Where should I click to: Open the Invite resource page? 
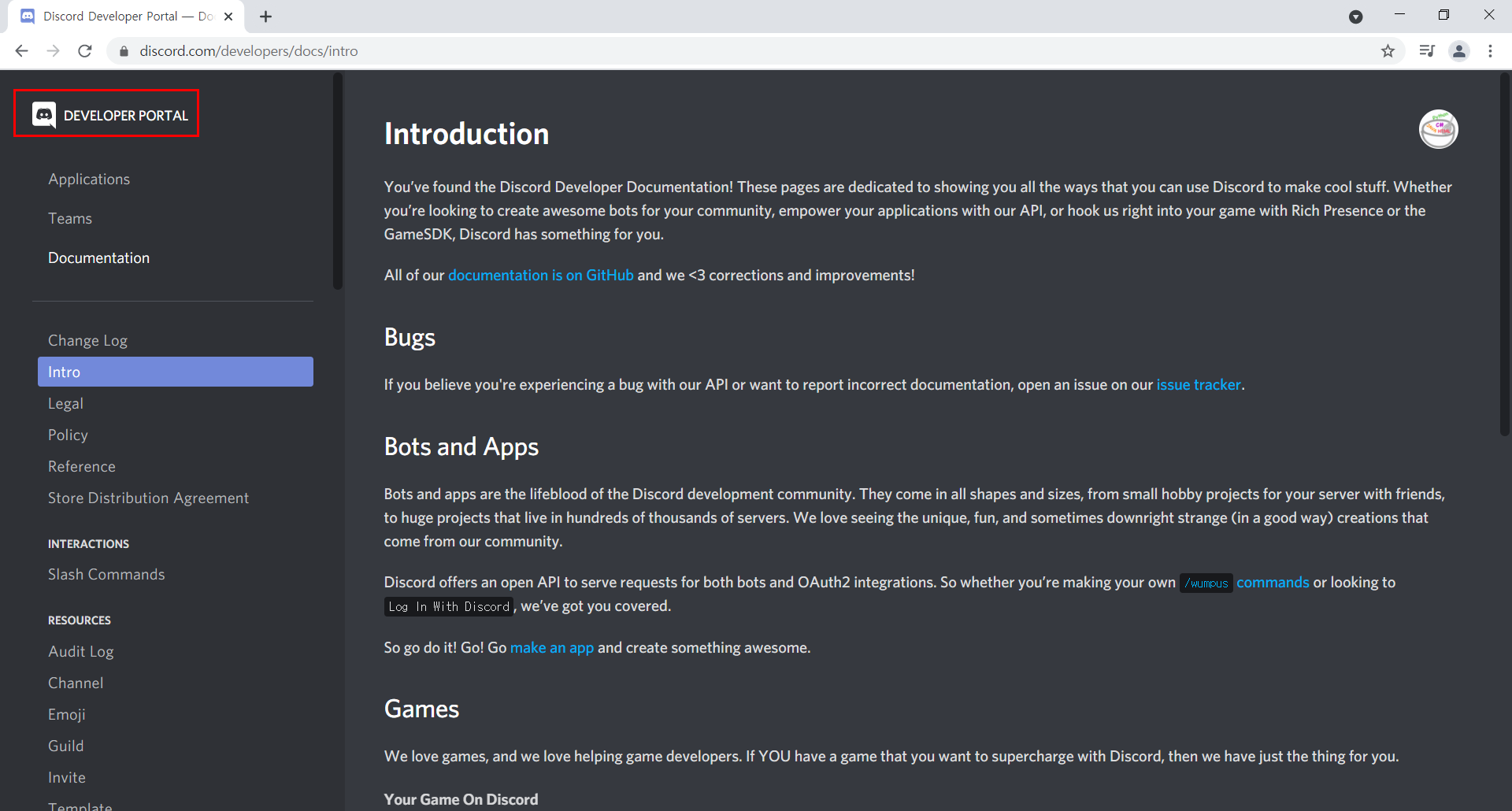[x=67, y=778]
